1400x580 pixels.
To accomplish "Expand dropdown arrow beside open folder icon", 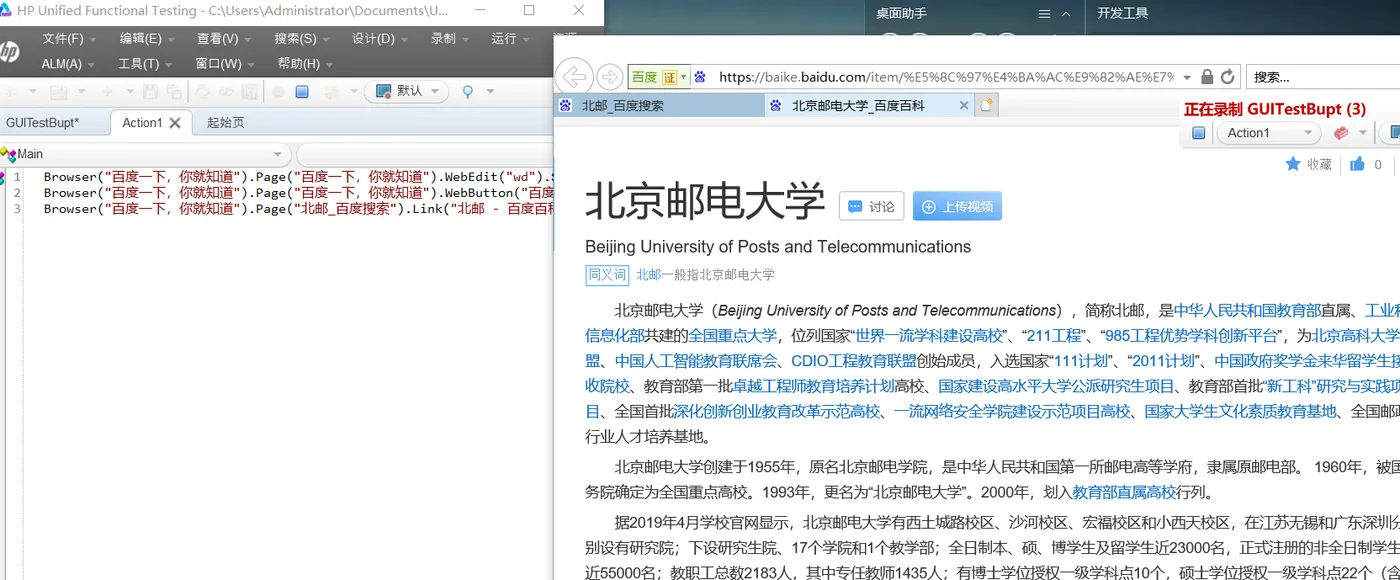I will click(x=81, y=91).
